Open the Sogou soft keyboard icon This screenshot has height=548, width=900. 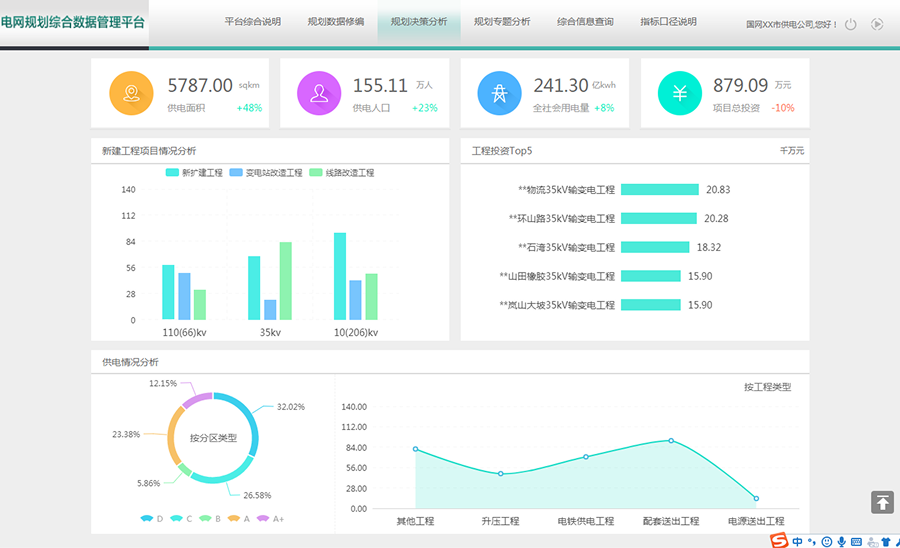click(858, 541)
